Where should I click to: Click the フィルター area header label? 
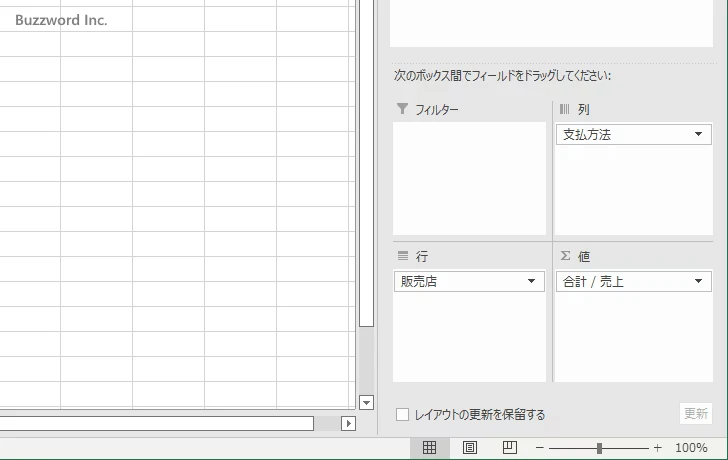coord(436,110)
